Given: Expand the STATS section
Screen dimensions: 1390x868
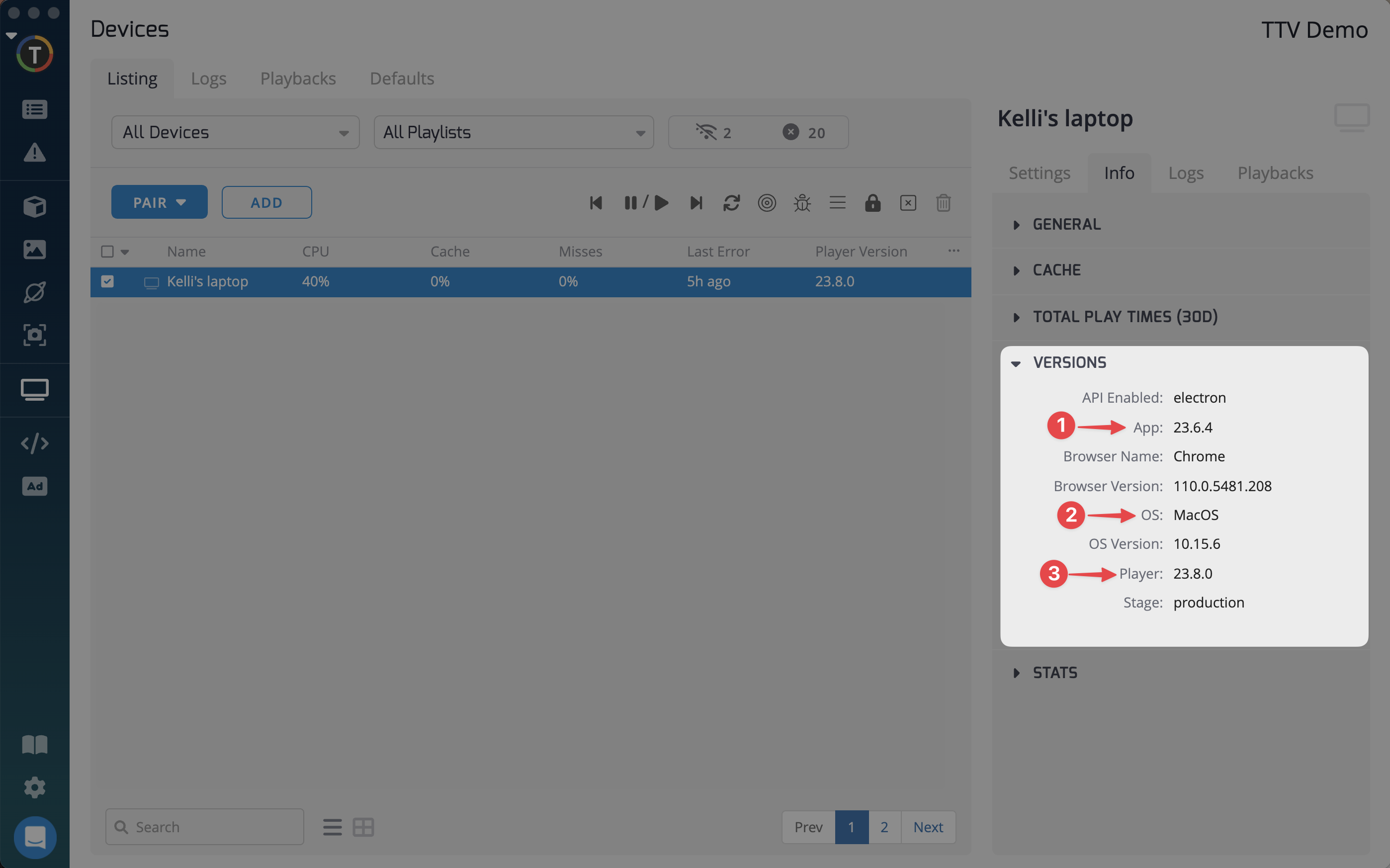Looking at the screenshot, I should tap(1054, 673).
